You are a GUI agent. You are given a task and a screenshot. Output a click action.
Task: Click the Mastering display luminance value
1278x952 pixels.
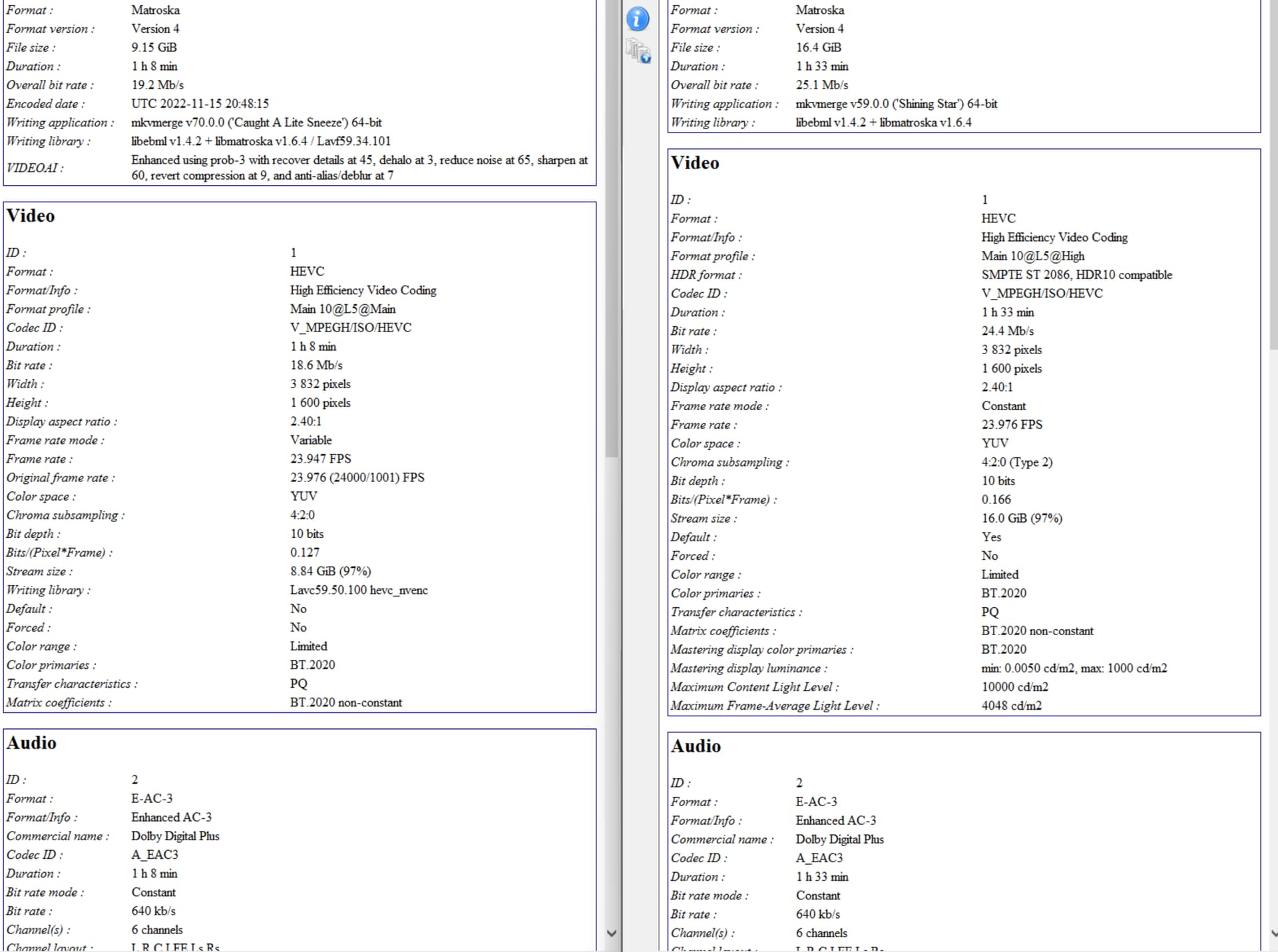click(1074, 668)
